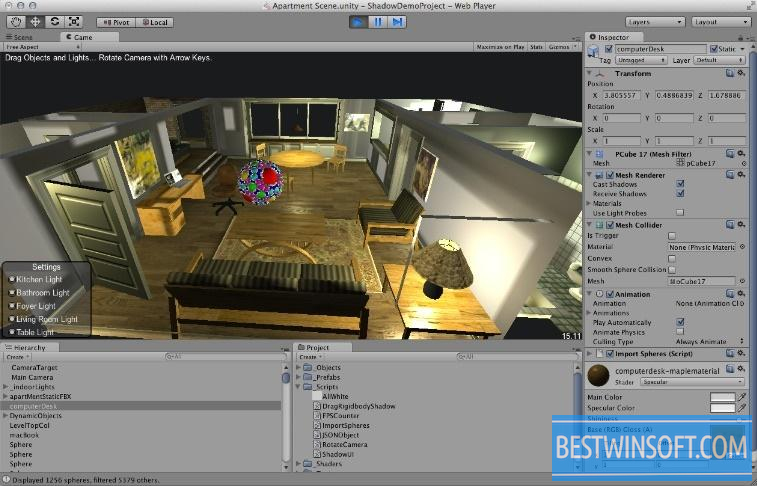This screenshot has height=486, width=757.
Task: Toggle the Pivot button
Action: (x=116, y=22)
